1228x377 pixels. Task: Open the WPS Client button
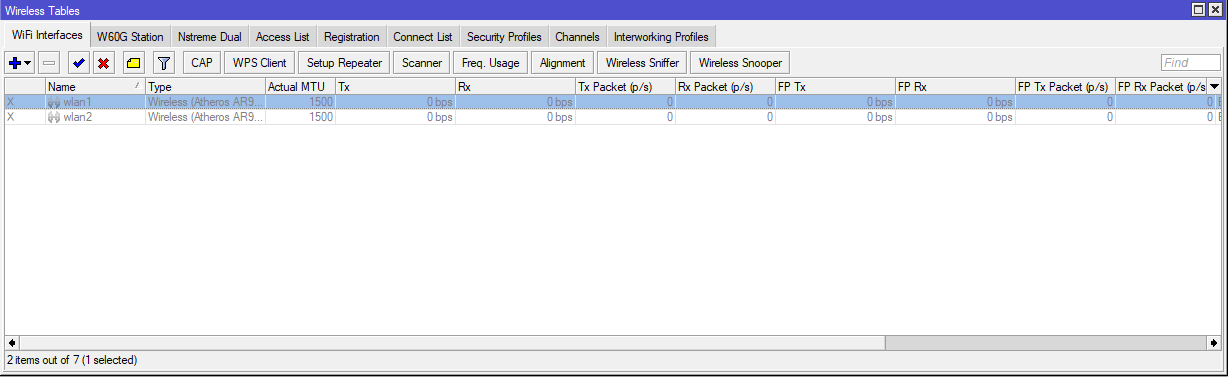pos(259,63)
